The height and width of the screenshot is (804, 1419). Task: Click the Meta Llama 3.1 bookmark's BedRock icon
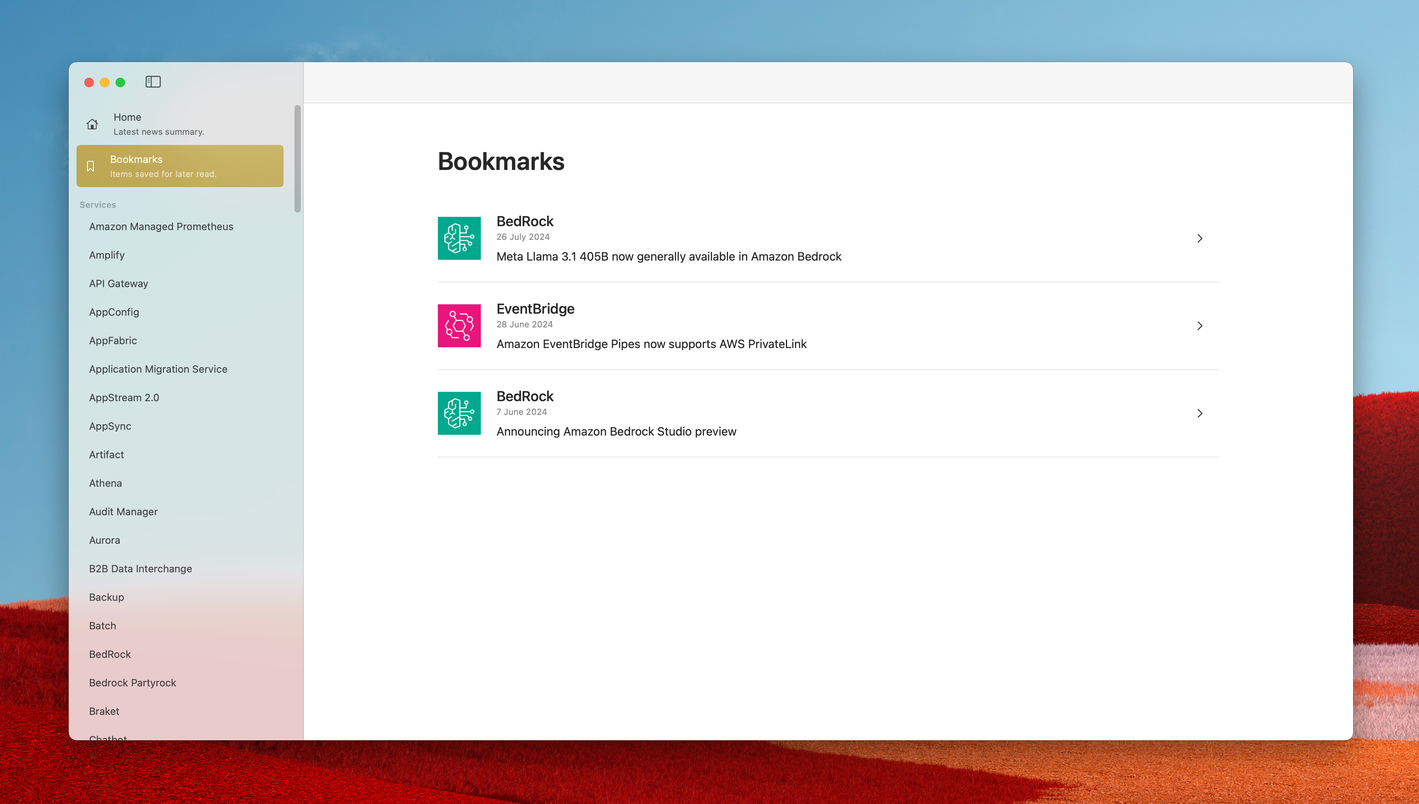point(459,238)
